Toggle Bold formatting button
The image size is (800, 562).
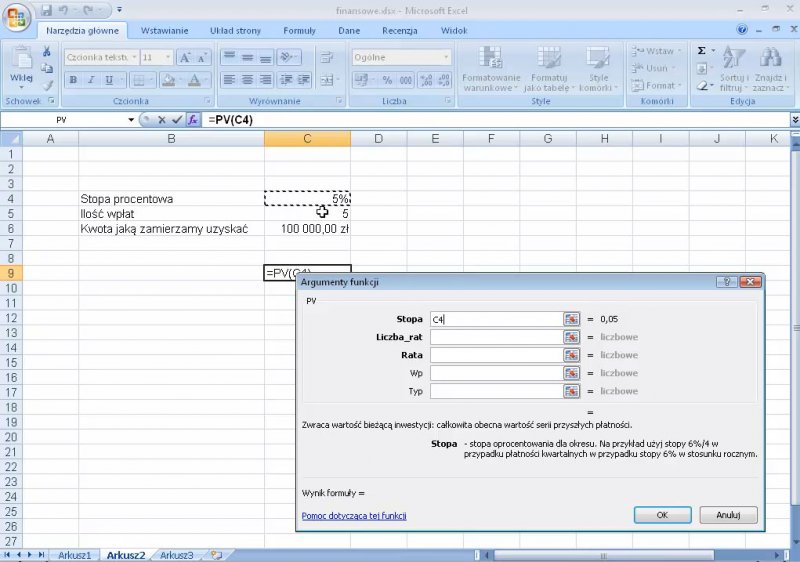(x=73, y=80)
